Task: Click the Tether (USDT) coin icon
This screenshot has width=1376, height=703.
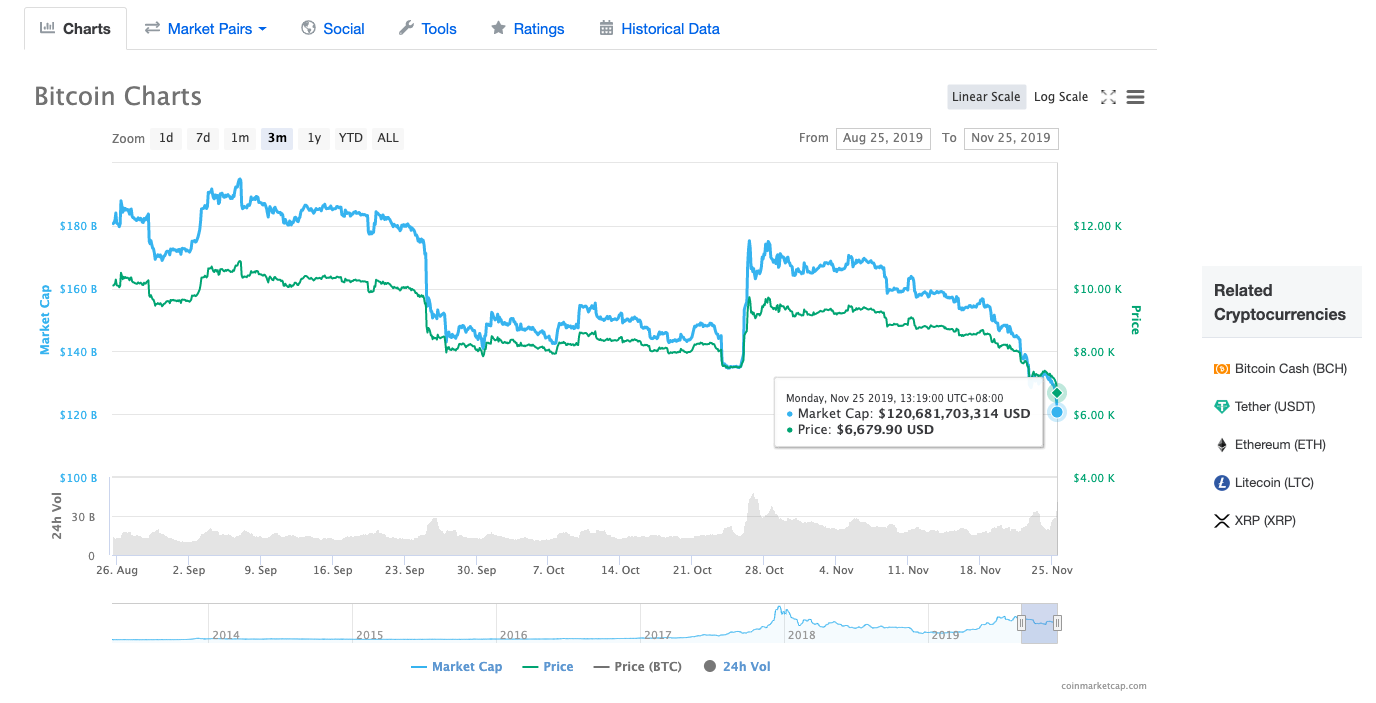Action: 1221,407
